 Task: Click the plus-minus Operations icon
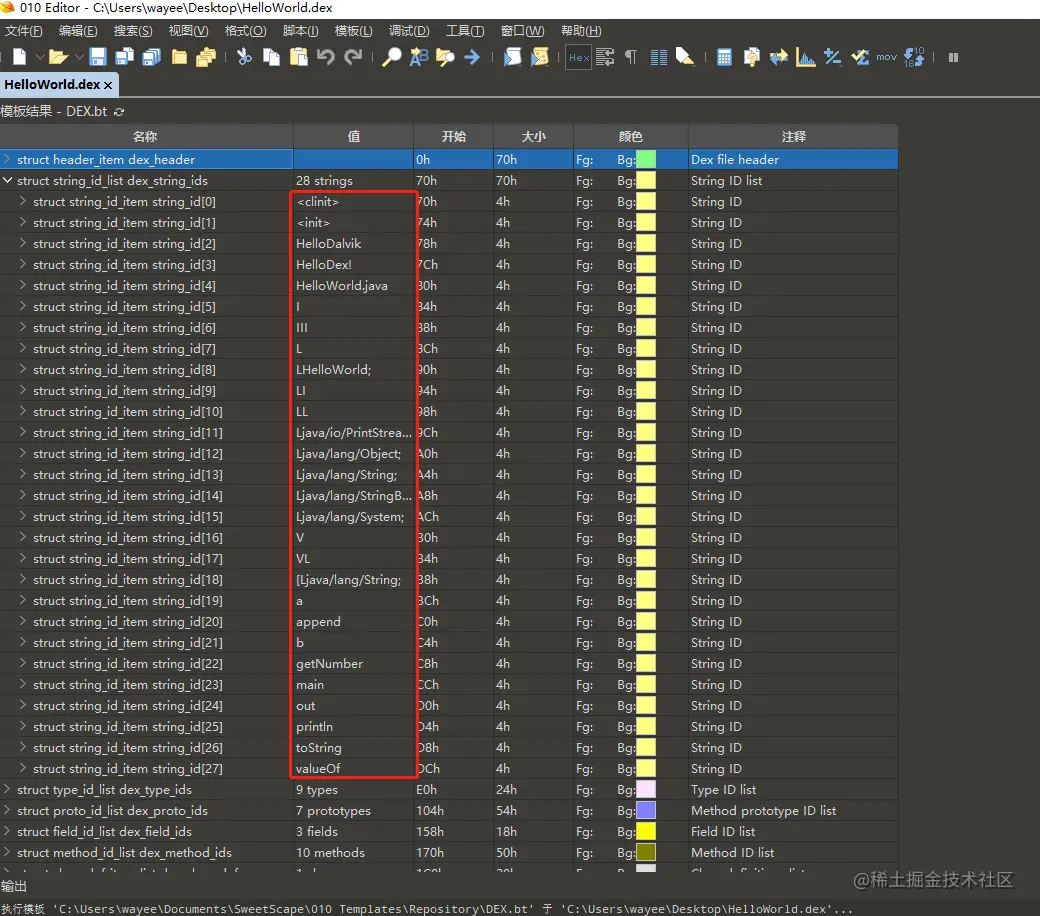pos(833,58)
